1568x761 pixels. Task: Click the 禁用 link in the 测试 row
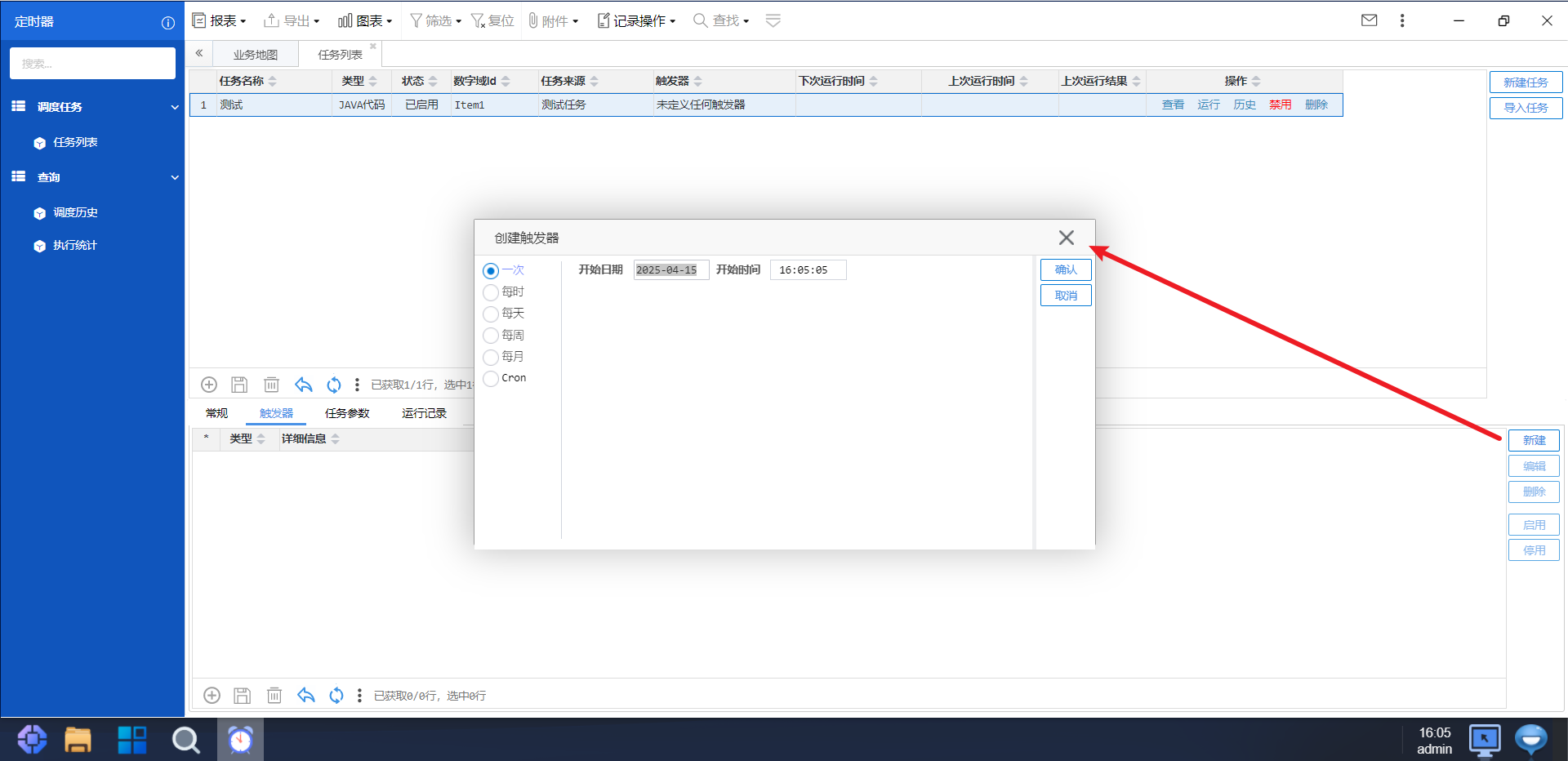1281,105
